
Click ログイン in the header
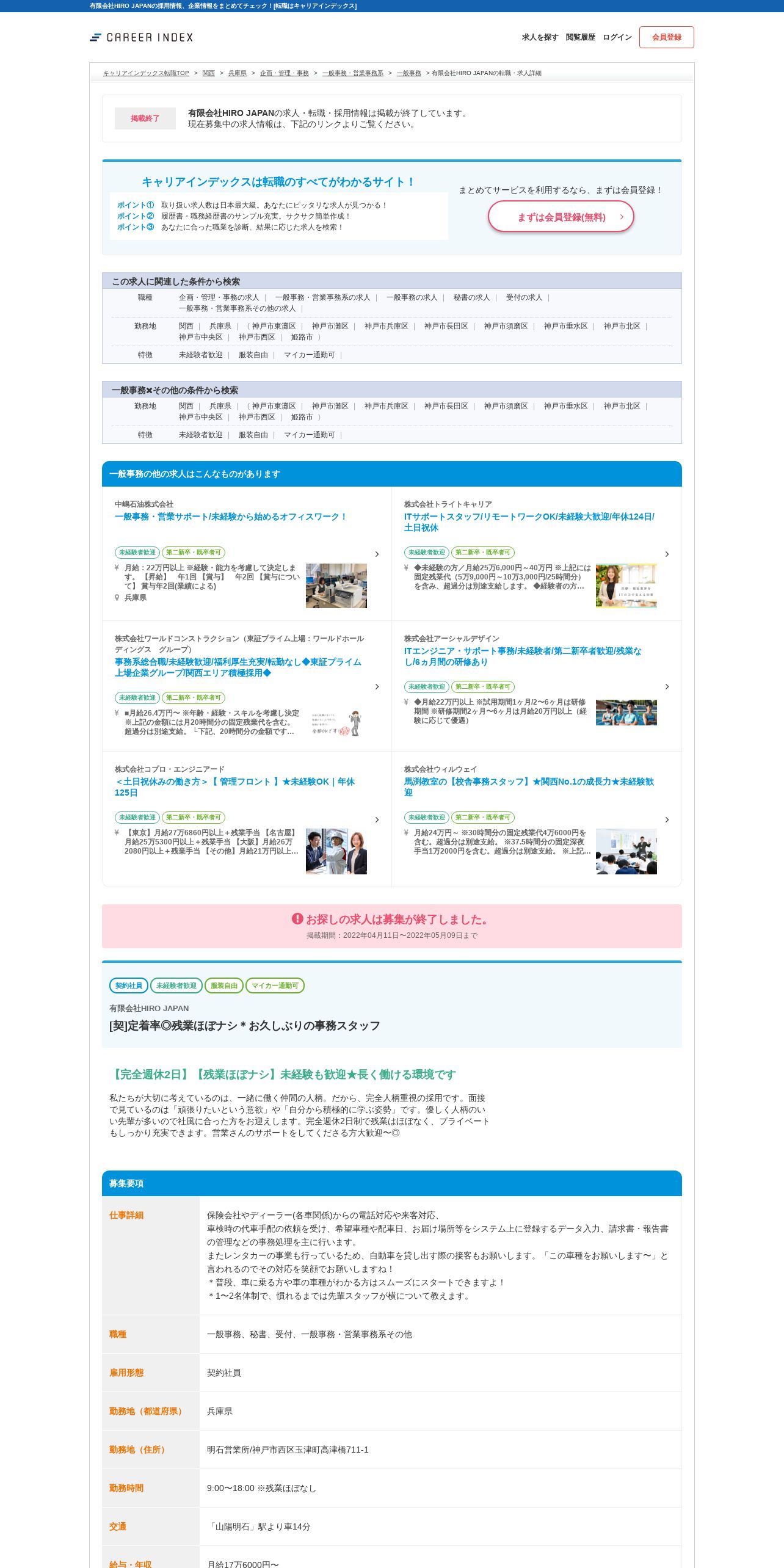pyautogui.click(x=617, y=37)
